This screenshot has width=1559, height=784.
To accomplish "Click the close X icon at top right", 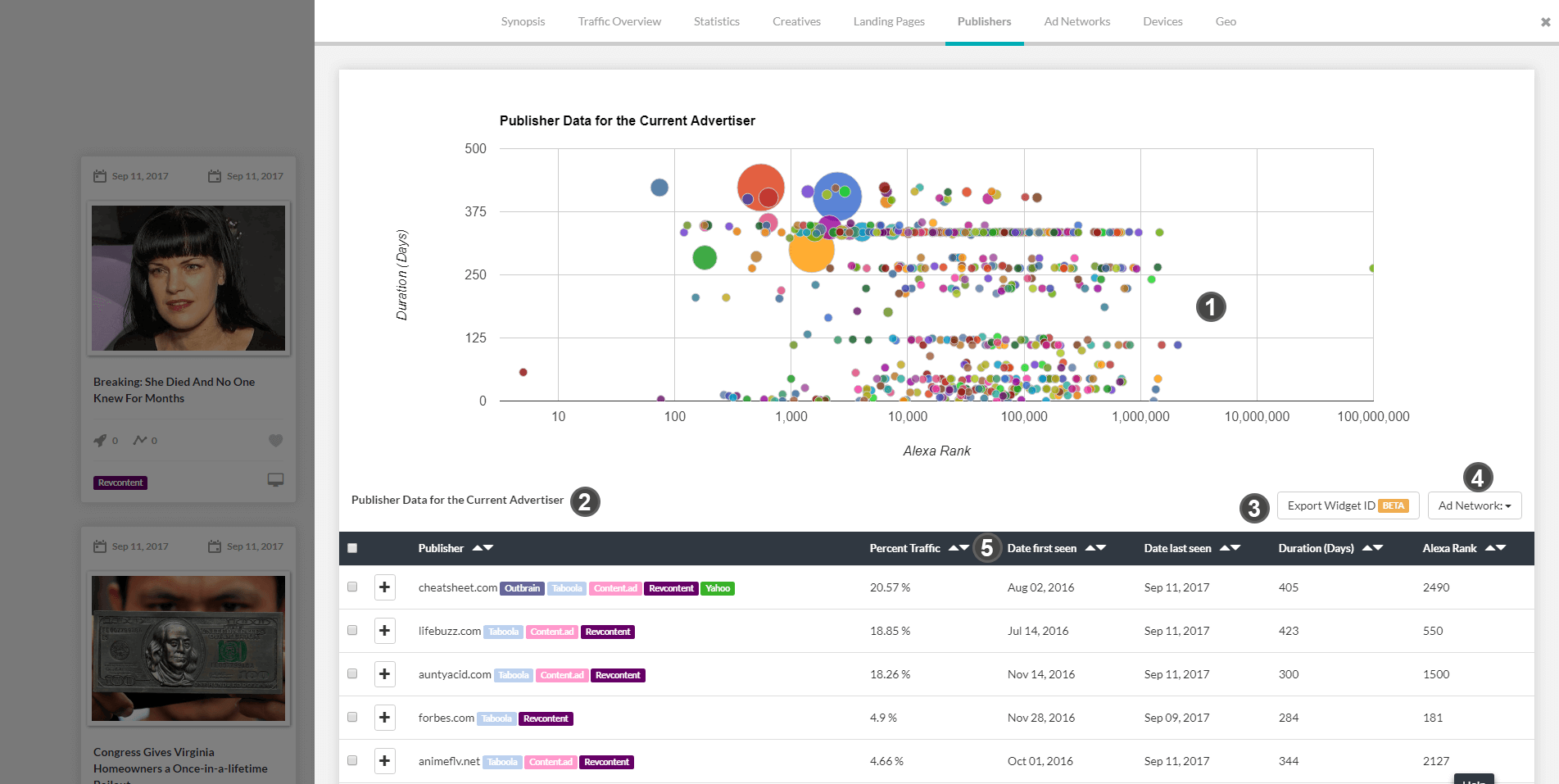I will click(x=1545, y=22).
